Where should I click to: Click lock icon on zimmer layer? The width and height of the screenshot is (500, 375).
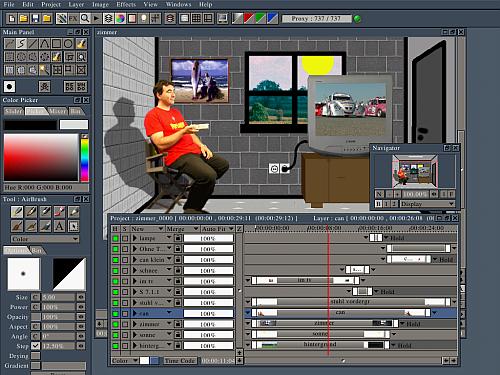pyautogui.click(x=178, y=324)
